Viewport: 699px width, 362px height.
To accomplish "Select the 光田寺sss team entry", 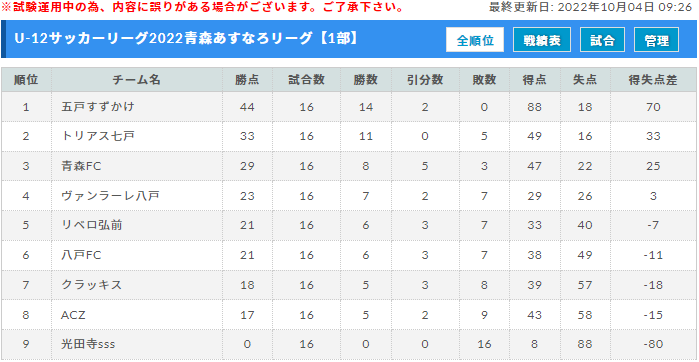I will pos(89,345).
